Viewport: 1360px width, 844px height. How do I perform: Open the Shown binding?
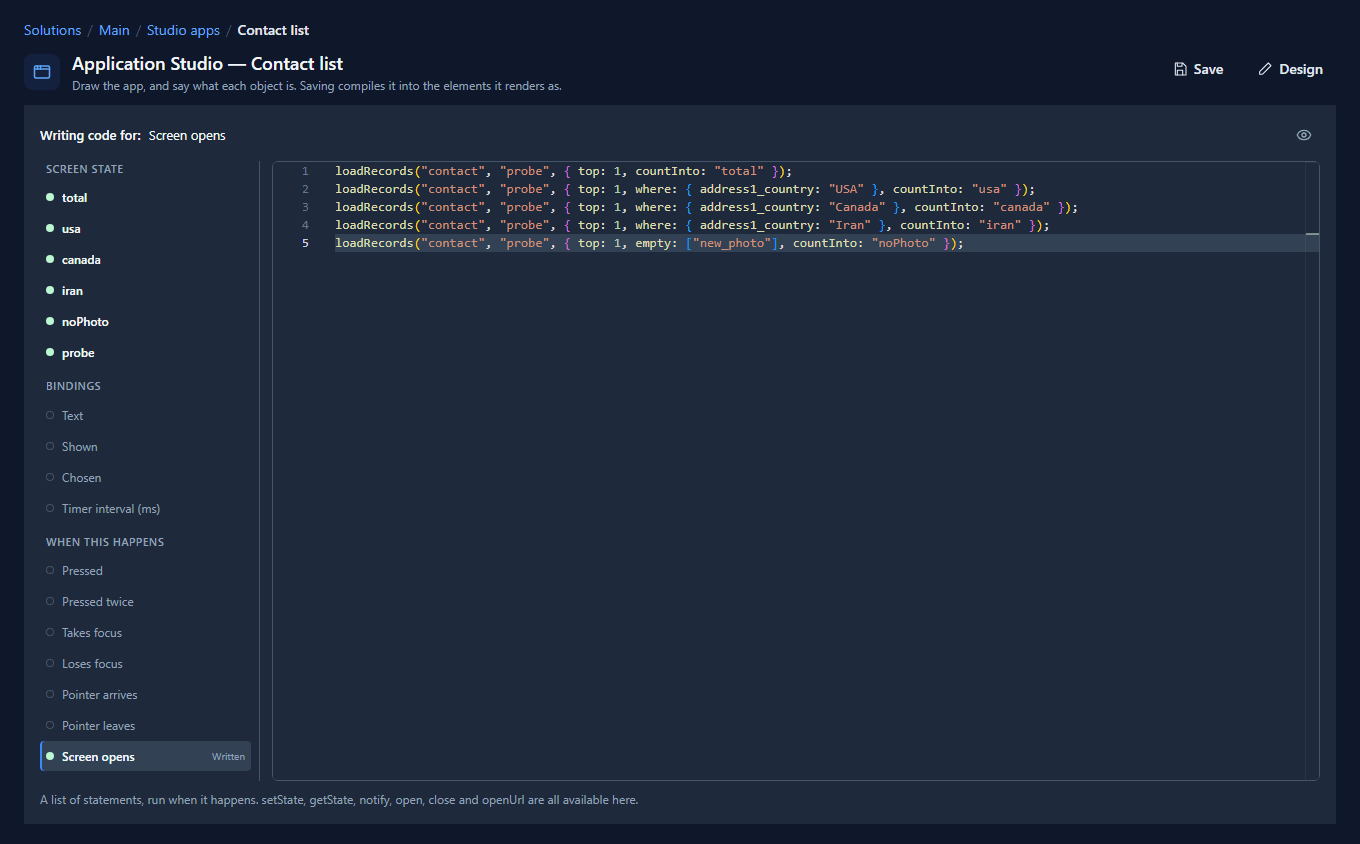click(x=145, y=447)
